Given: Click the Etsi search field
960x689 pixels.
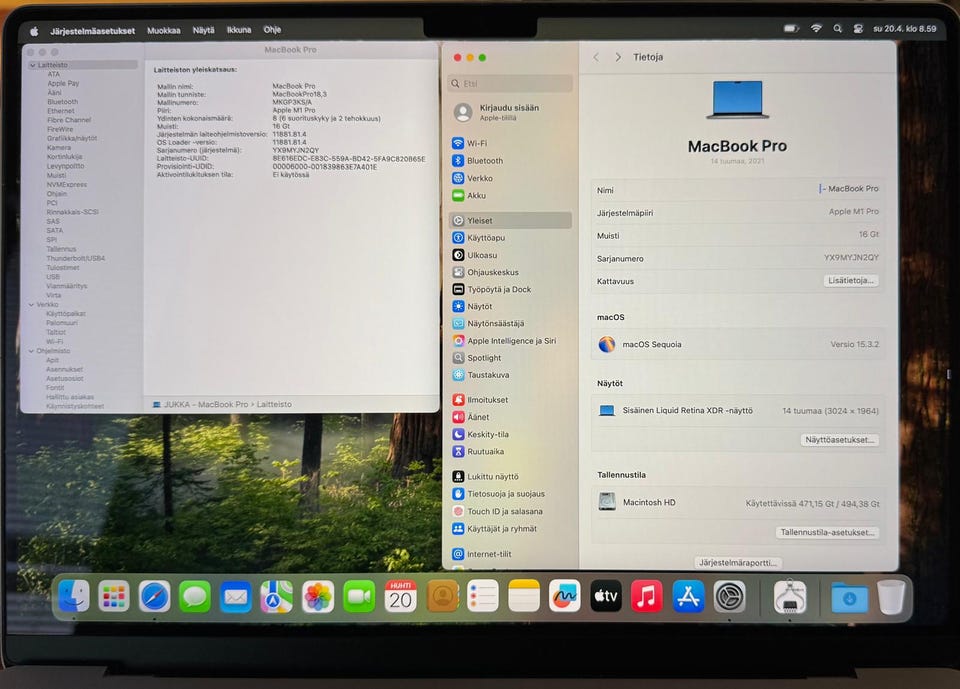Looking at the screenshot, I should [x=510, y=83].
